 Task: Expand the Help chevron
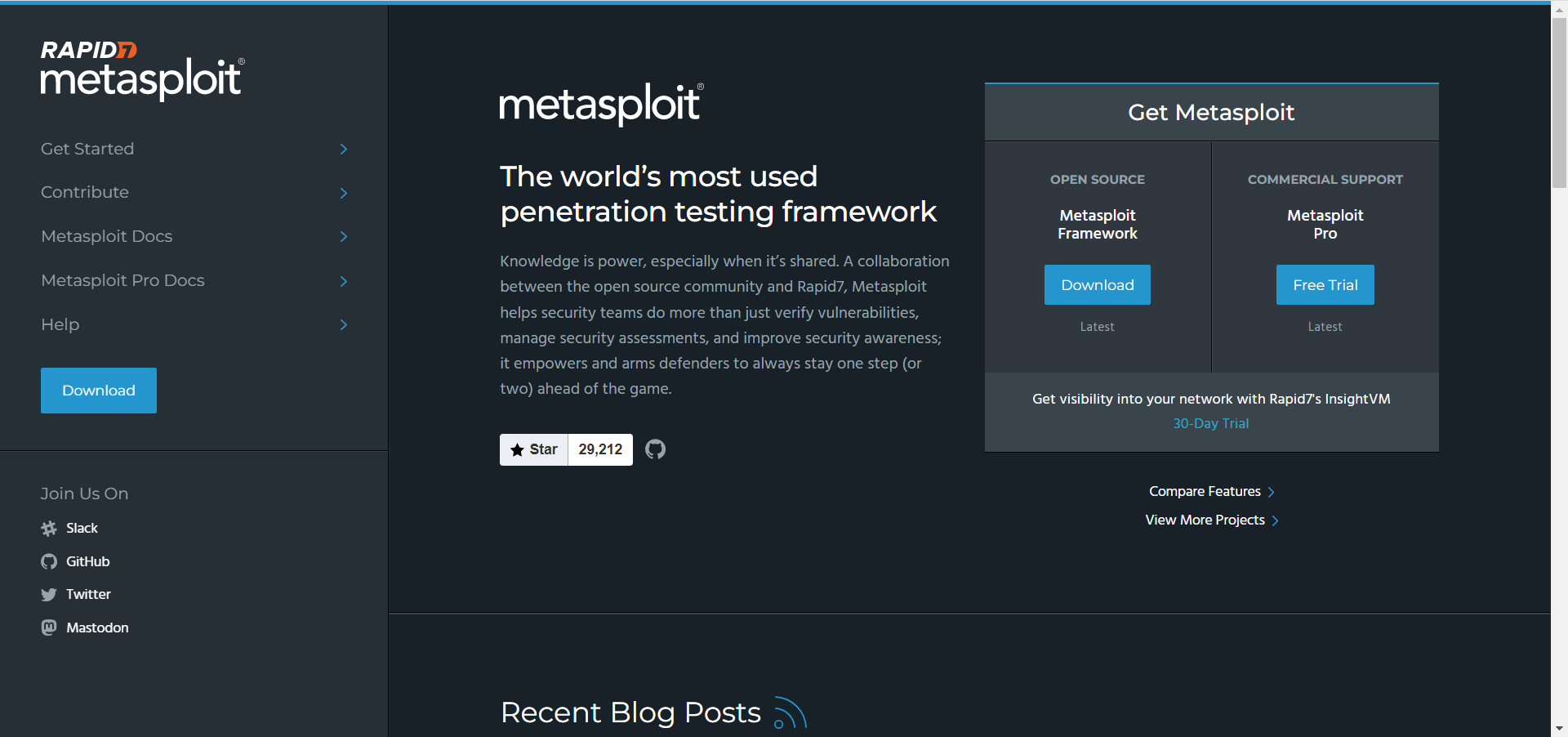[x=344, y=324]
